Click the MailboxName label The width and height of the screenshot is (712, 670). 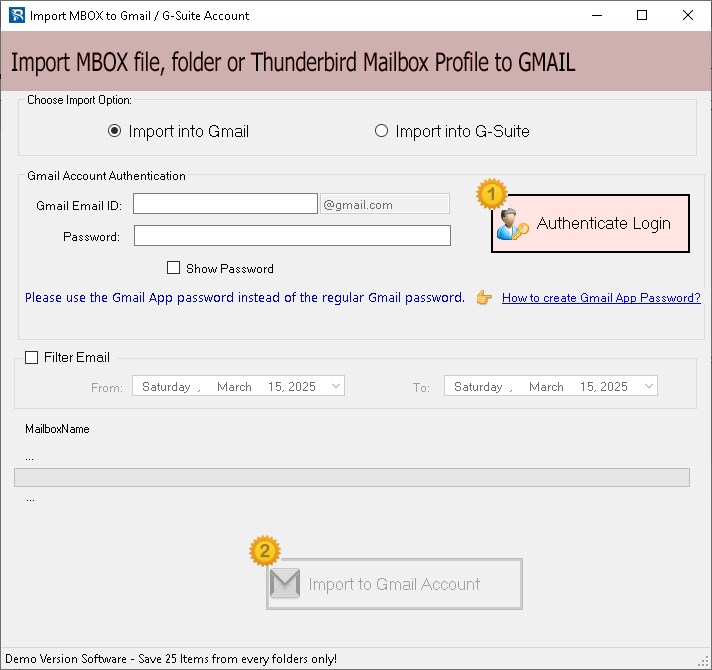coord(57,429)
